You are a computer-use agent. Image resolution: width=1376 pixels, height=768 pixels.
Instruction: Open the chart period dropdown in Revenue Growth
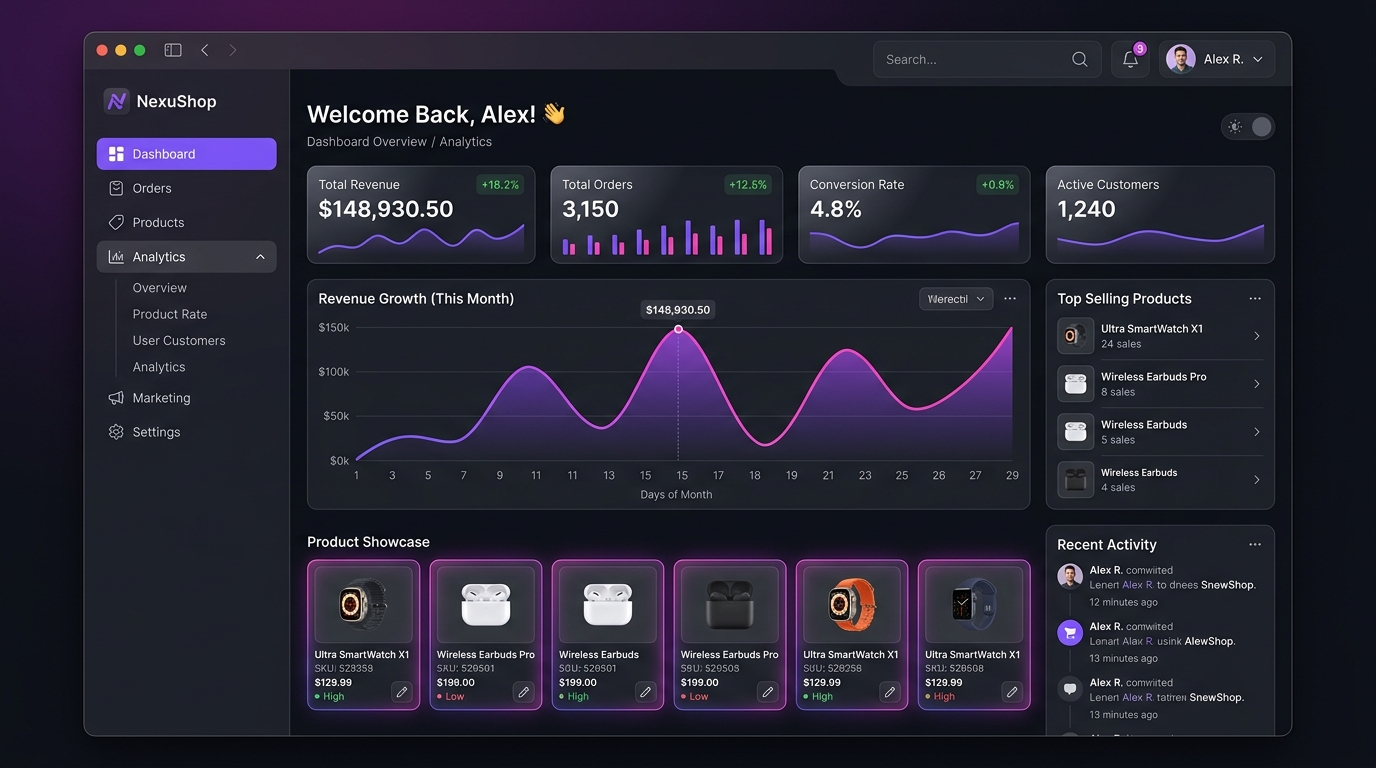tap(956, 299)
